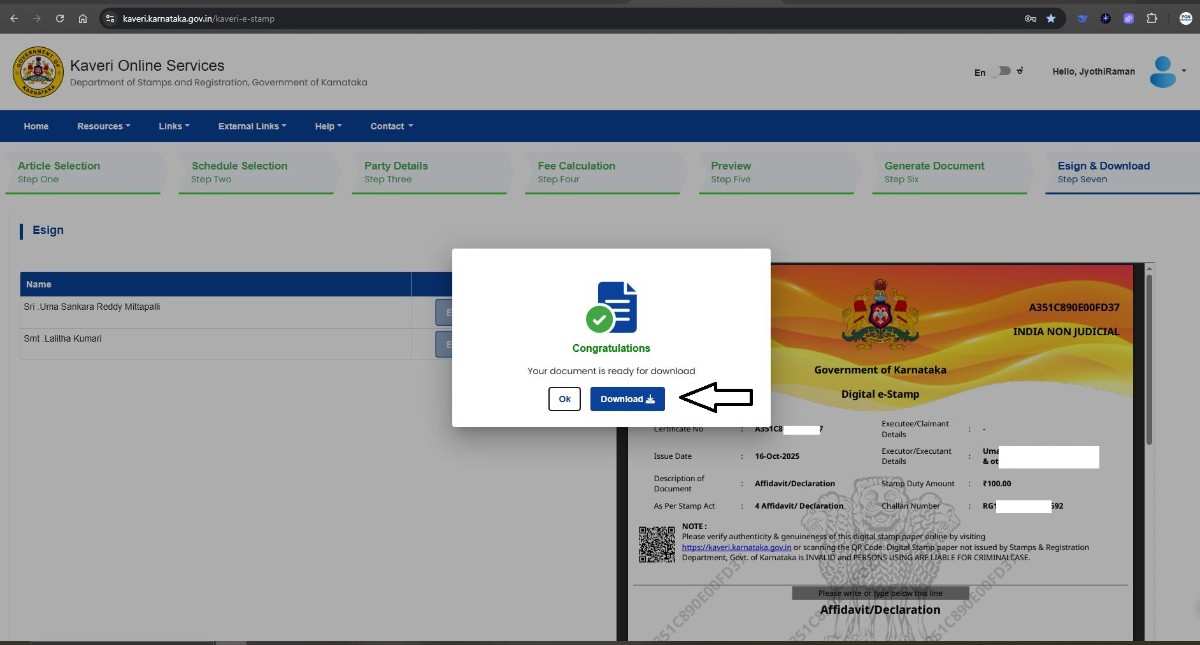Click the address bar URL field
This screenshot has width=1200, height=645.
(x=500, y=18)
